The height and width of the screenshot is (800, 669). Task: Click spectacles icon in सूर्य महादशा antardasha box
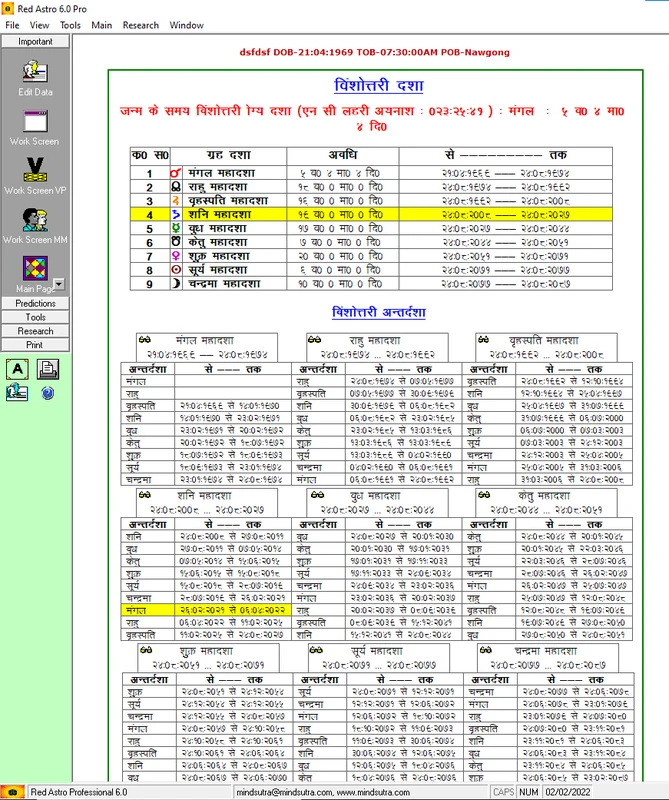coord(316,649)
